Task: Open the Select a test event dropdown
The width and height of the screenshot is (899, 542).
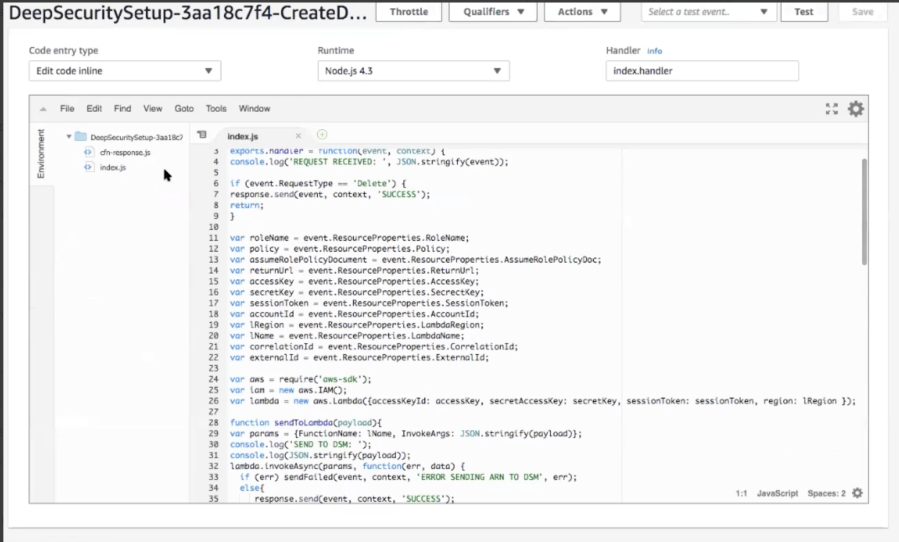Action: point(707,12)
